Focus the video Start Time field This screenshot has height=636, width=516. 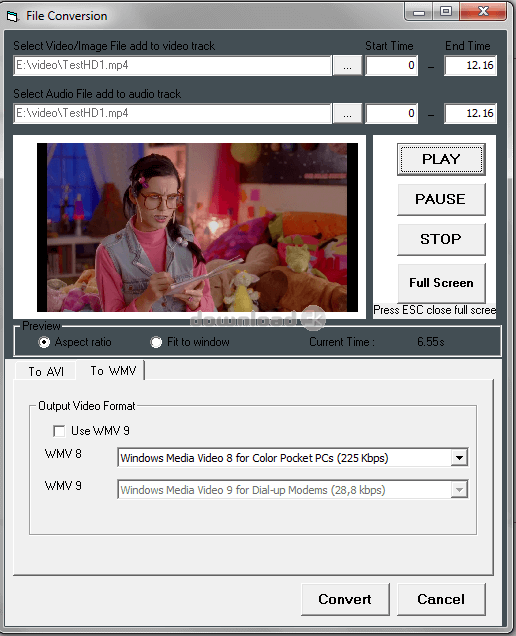pos(391,65)
